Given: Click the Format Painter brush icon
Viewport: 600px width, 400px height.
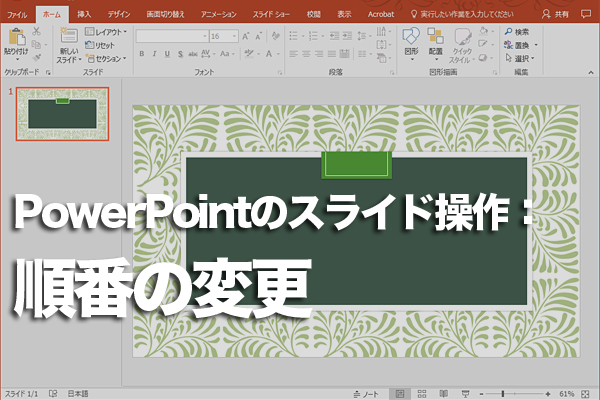Looking at the screenshot, I should (37, 58).
